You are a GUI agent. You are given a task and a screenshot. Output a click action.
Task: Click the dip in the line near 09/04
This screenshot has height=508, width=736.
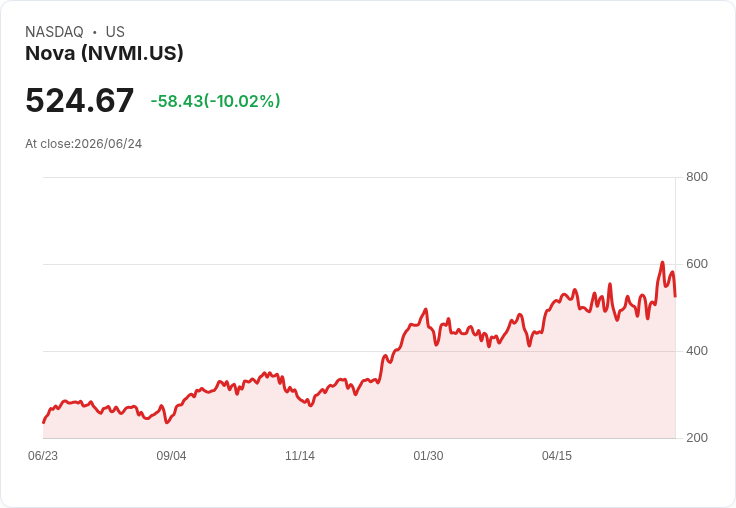[167, 423]
